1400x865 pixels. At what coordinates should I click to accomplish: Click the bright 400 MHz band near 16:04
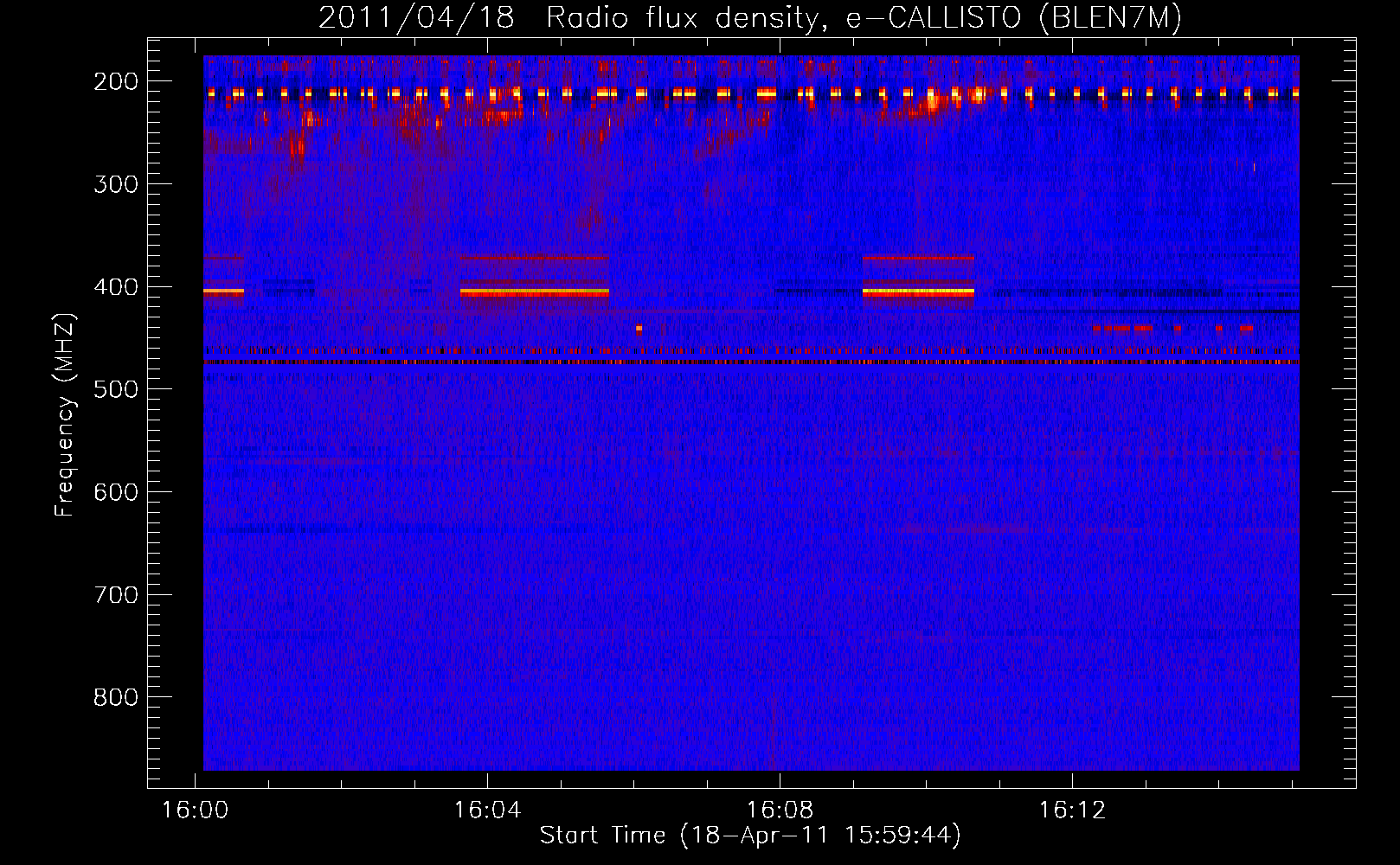(534, 292)
